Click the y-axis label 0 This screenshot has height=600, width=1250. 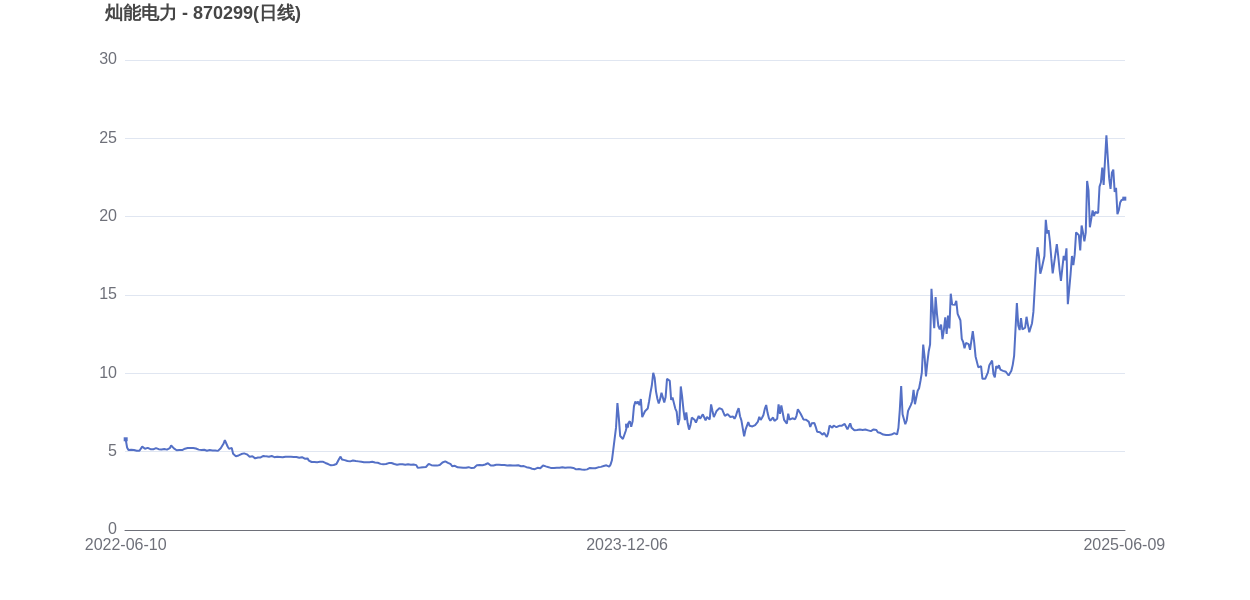[x=113, y=529]
